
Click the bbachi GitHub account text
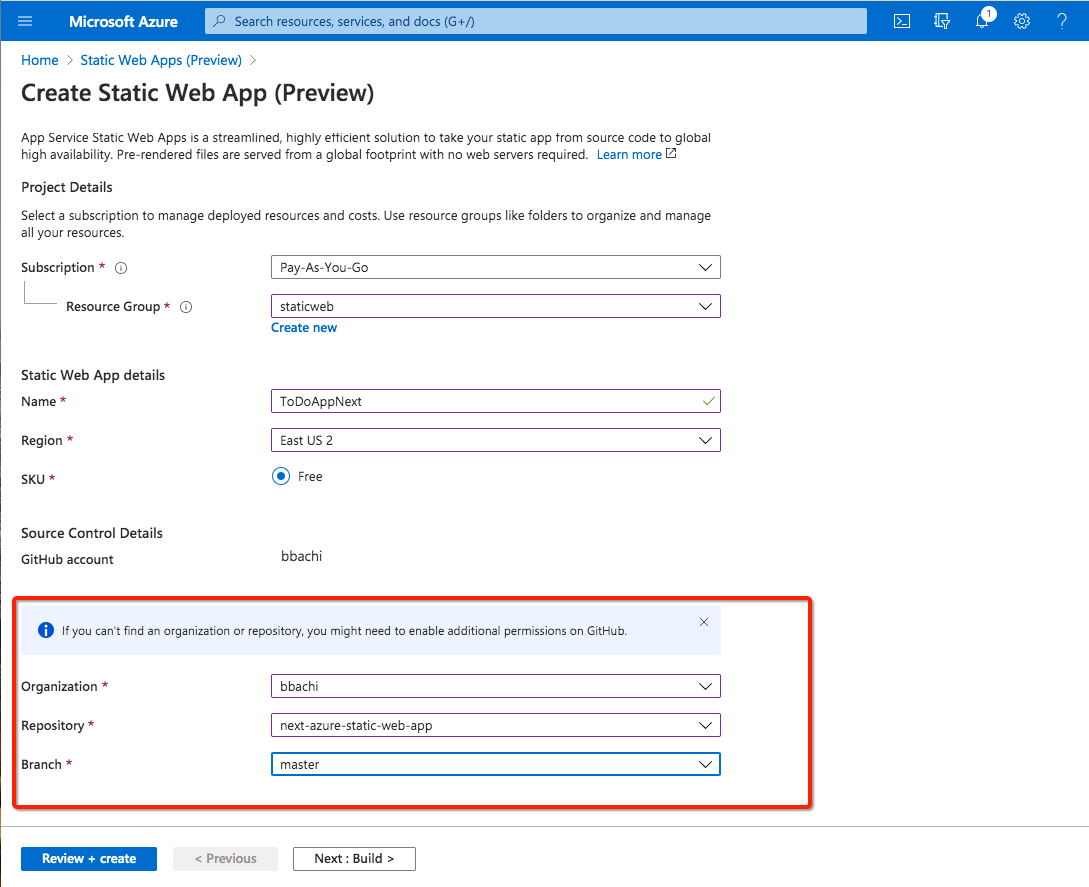pos(301,556)
